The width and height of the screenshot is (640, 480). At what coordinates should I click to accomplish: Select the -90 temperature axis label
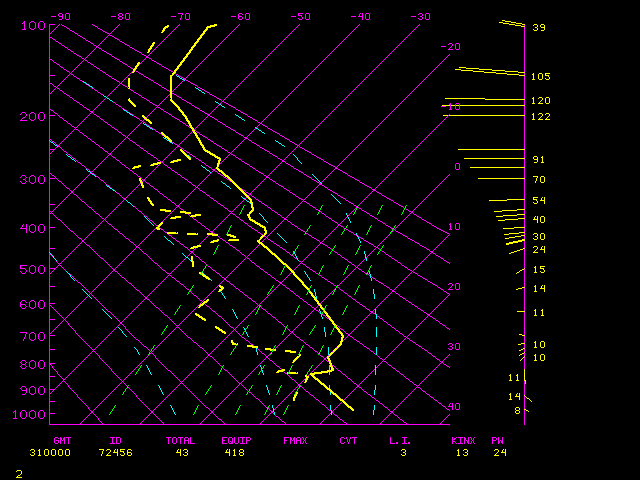pyautogui.click(x=60, y=17)
